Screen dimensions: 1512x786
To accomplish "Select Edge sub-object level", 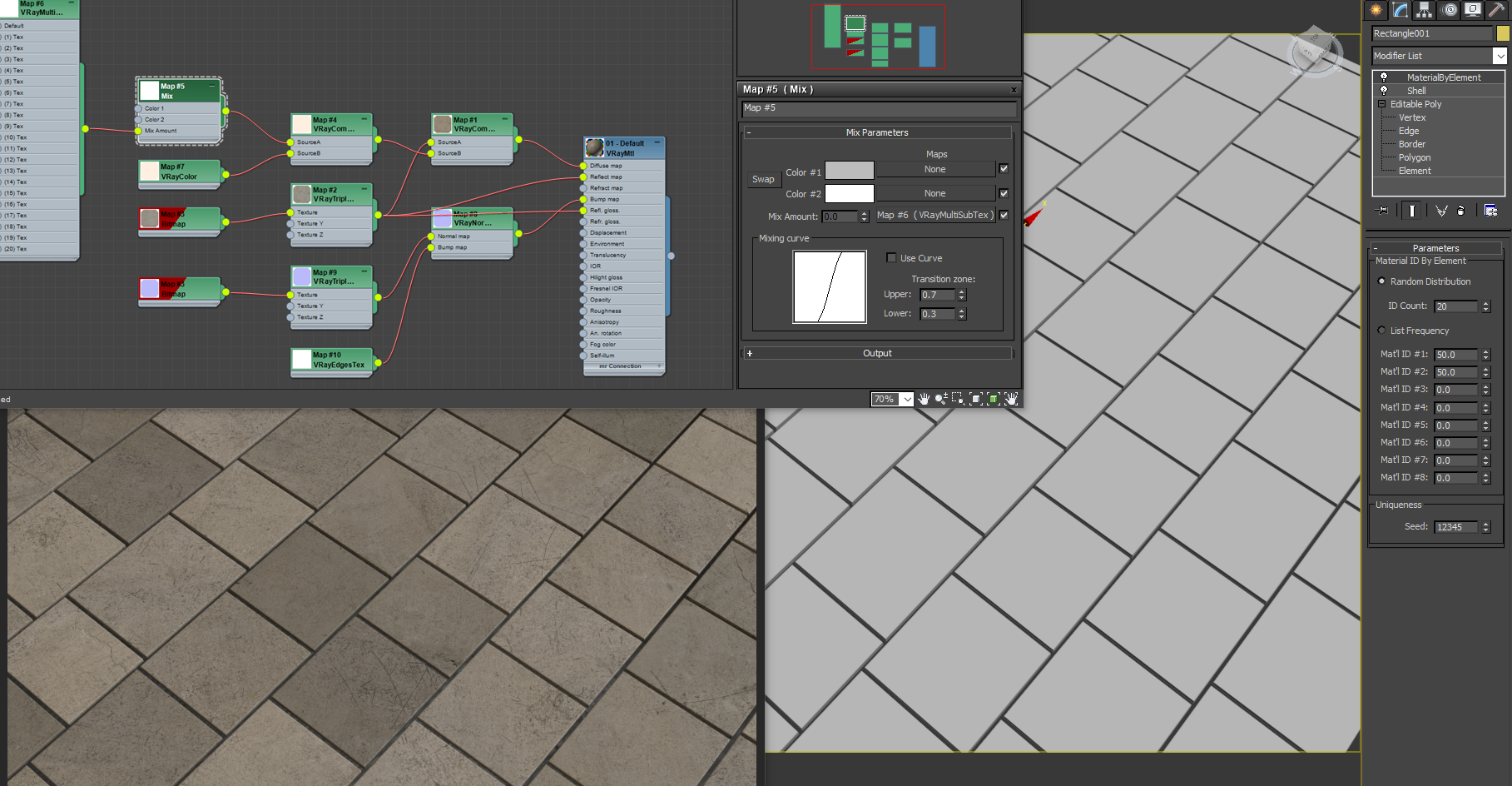I will click(1409, 131).
